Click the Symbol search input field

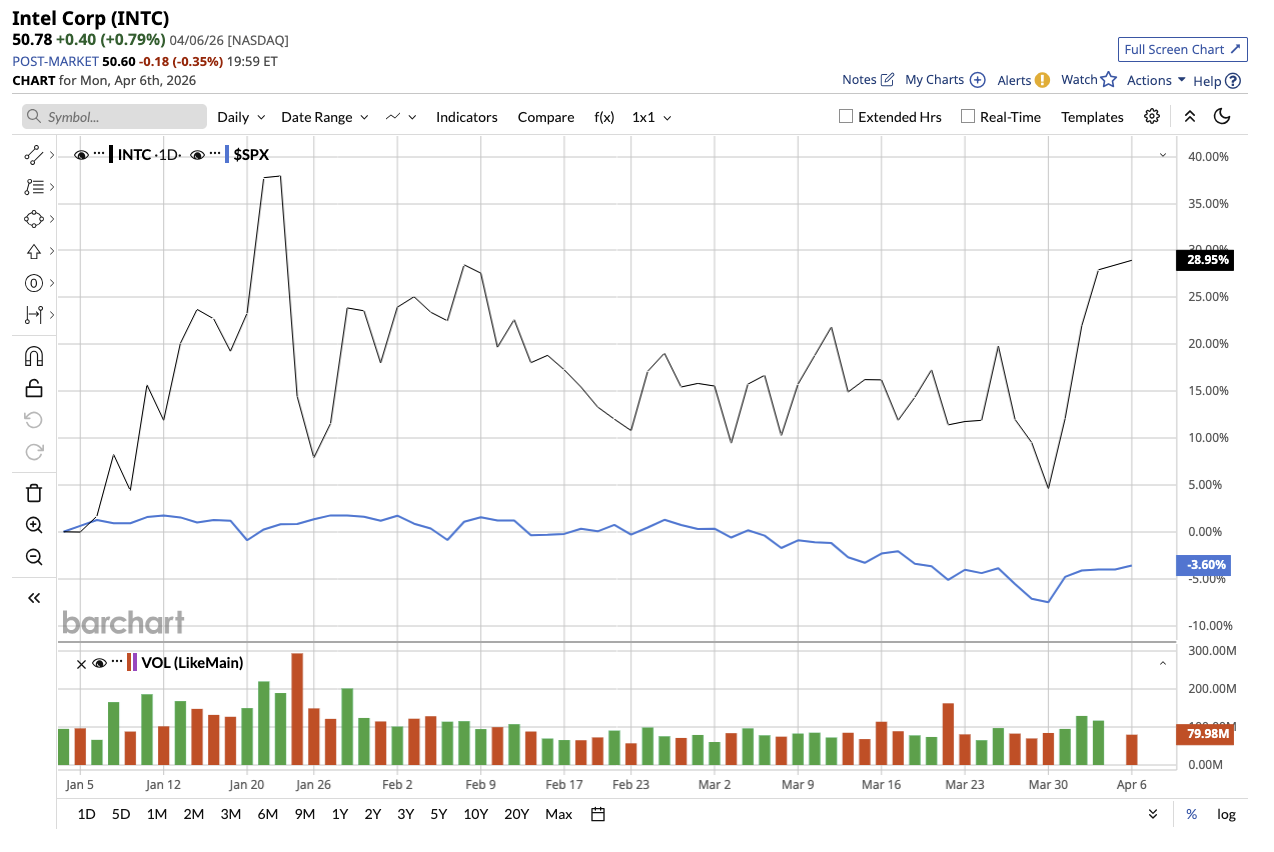[x=114, y=117]
